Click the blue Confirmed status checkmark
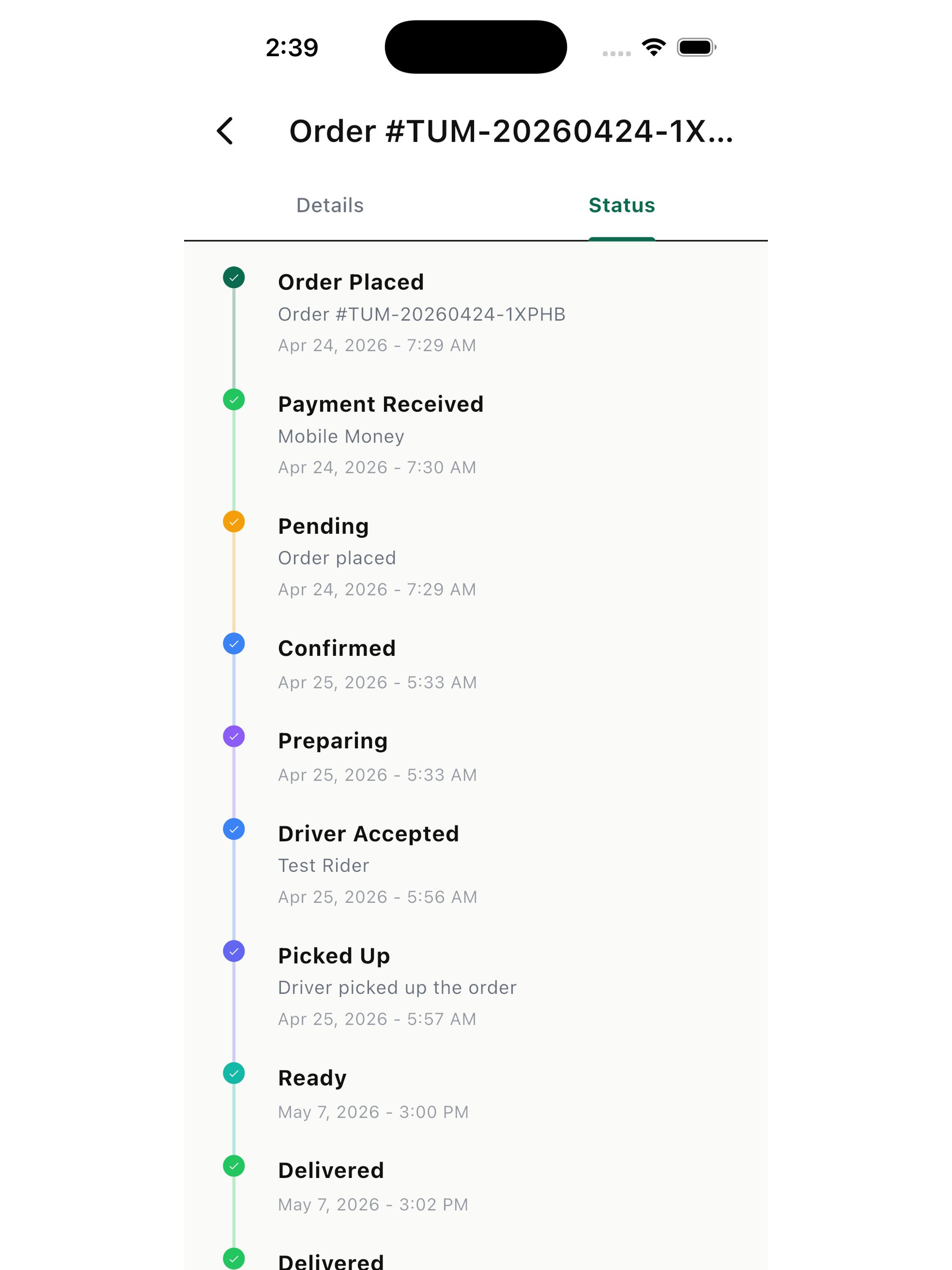Screen dimensions: 952x1270 click(x=234, y=644)
